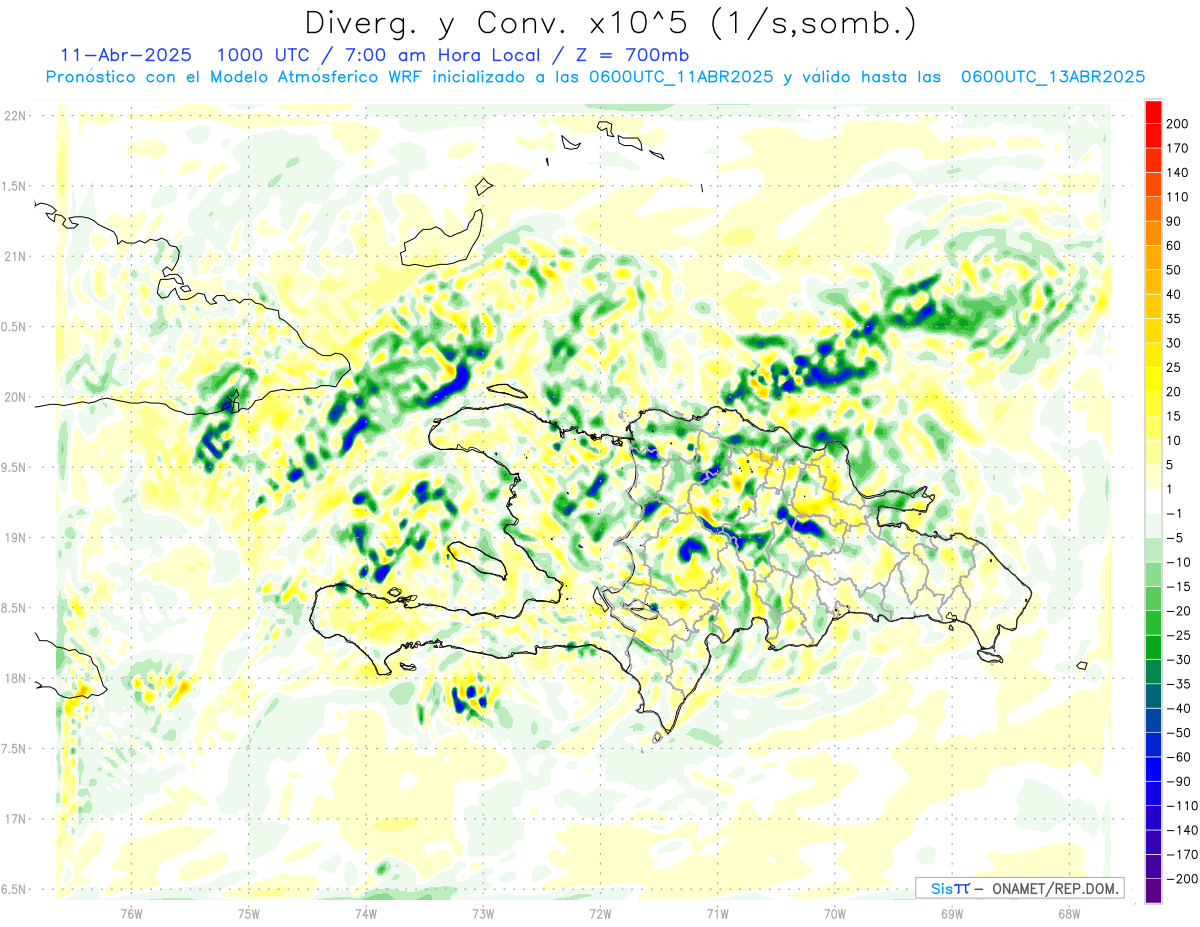
Task: Click the "-15" colorbar value
Action: coord(1181,586)
